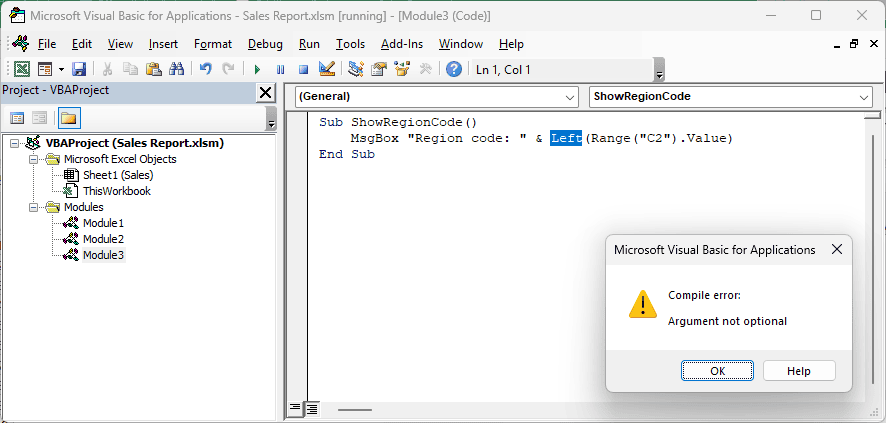Open the Project Explorer toolbar icon

tap(355, 69)
